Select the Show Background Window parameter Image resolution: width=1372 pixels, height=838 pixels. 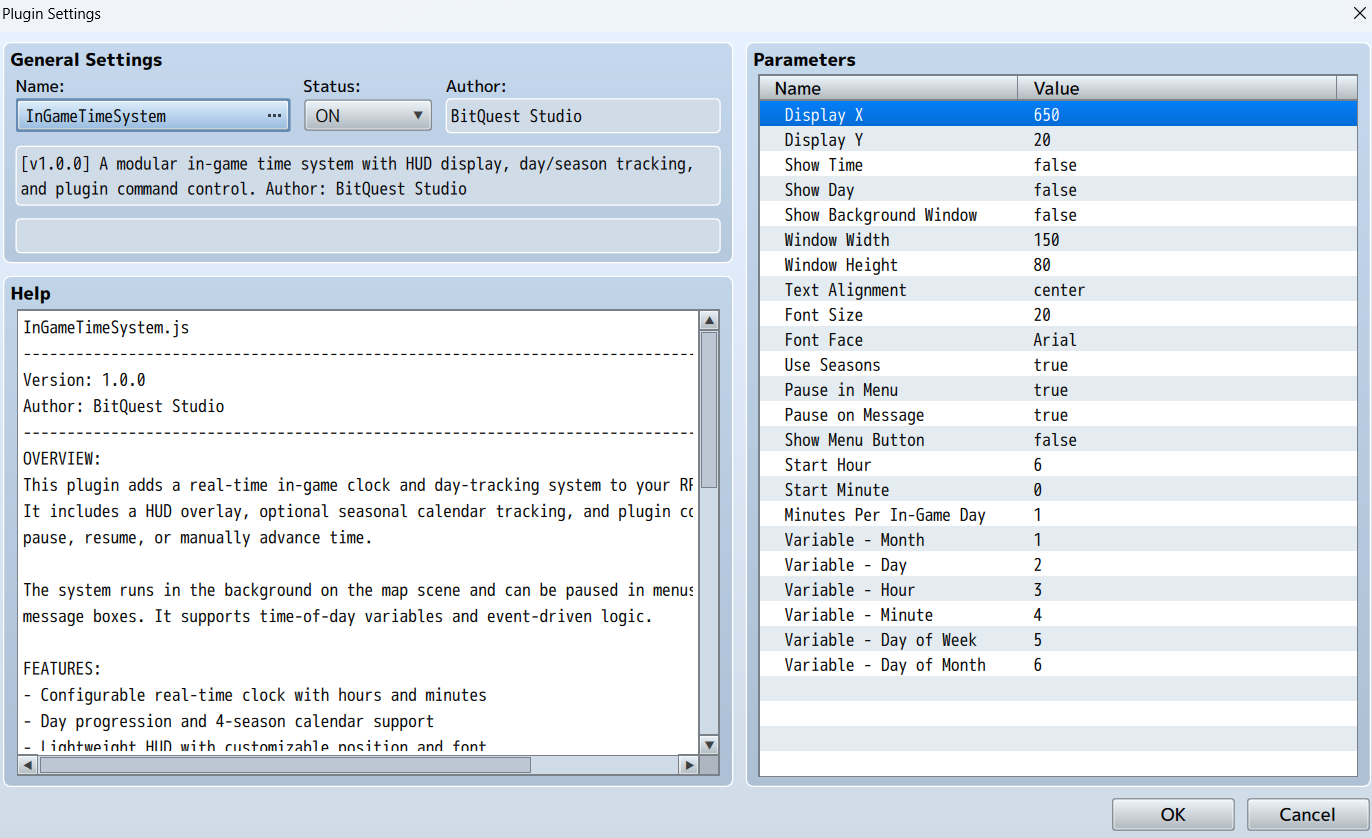1058,215
